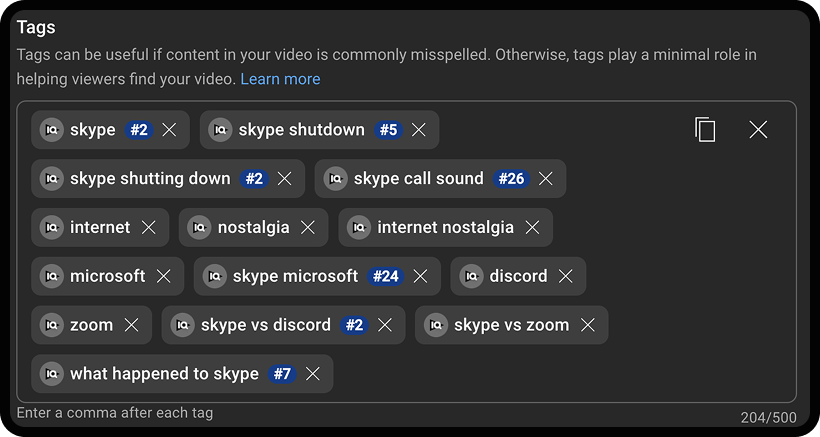
Task: Select the 'skype shutdown' tag text
Action: coord(302,130)
